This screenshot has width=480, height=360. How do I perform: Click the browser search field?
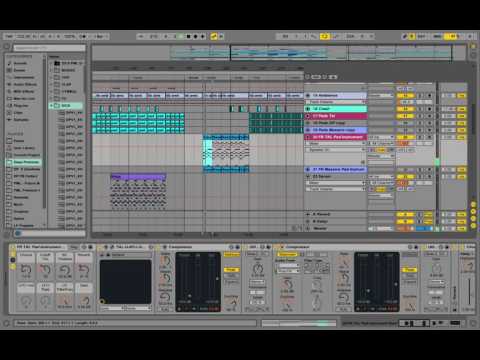(49, 48)
